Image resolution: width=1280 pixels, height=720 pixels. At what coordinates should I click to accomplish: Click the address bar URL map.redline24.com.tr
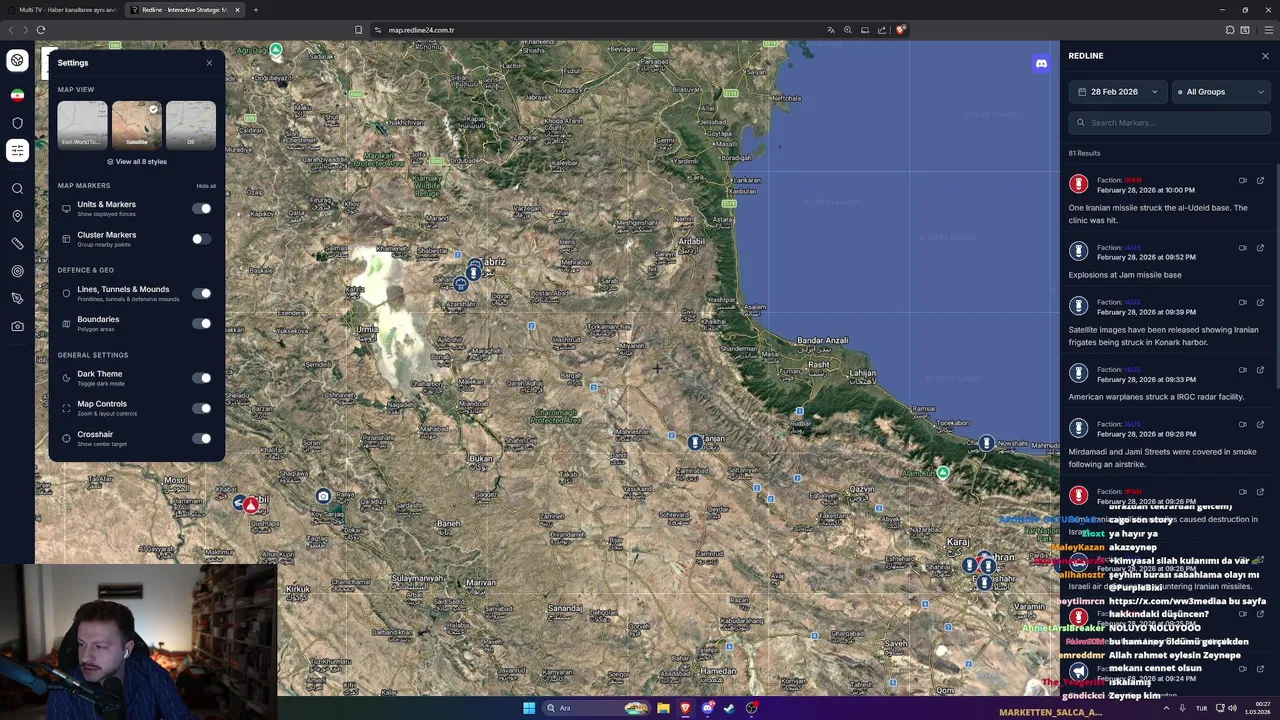click(x=421, y=30)
